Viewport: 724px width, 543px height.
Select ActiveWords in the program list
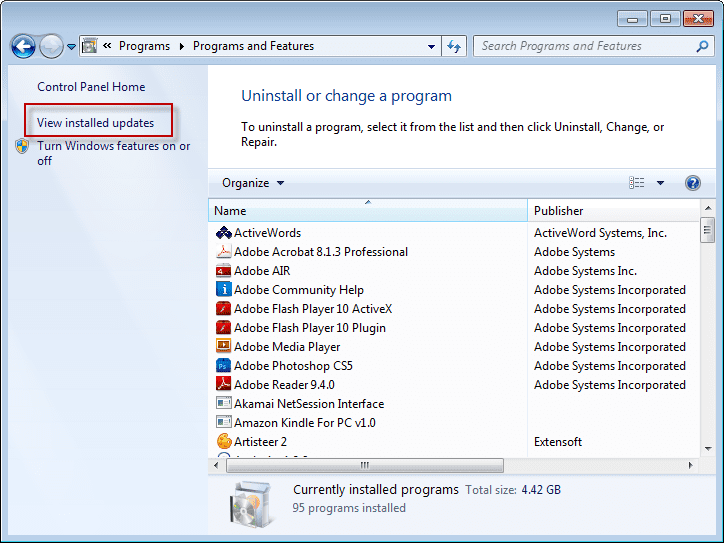(267, 233)
